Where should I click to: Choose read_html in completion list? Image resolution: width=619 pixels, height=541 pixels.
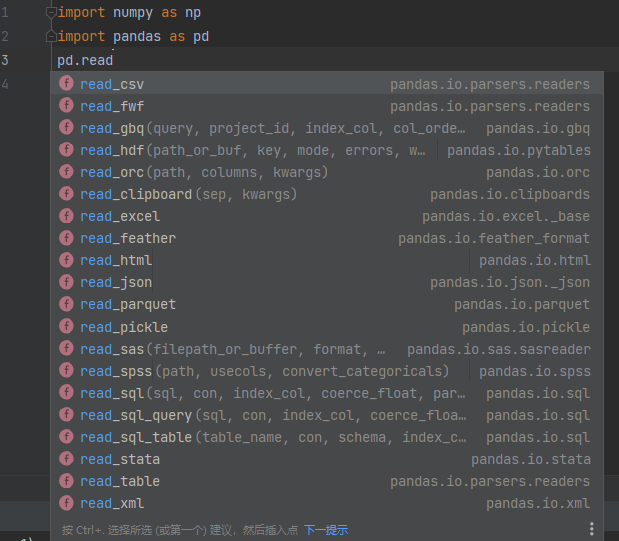pyautogui.click(x=327, y=260)
